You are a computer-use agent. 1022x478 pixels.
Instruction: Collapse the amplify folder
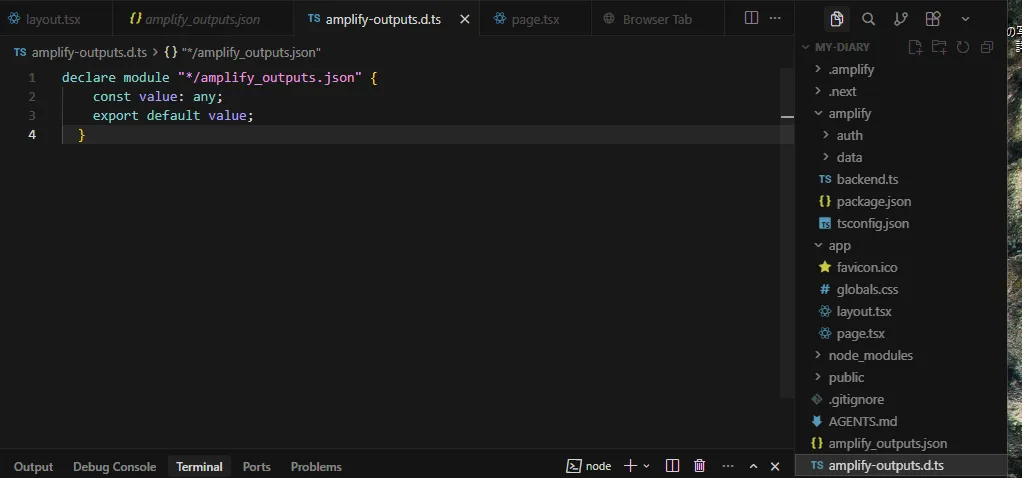click(849, 113)
